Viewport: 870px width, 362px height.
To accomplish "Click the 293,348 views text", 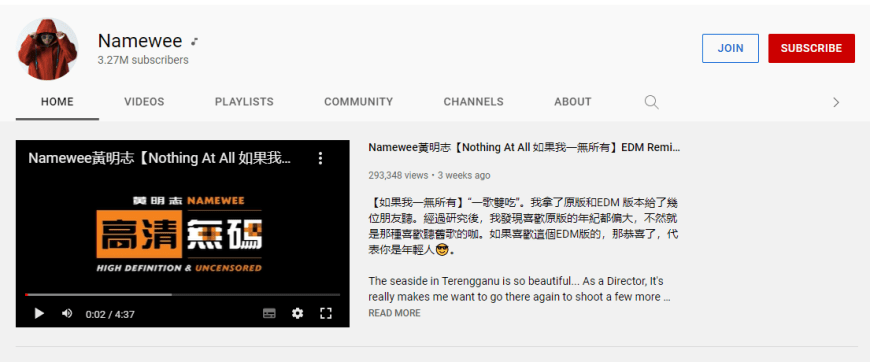I will click(x=398, y=175).
